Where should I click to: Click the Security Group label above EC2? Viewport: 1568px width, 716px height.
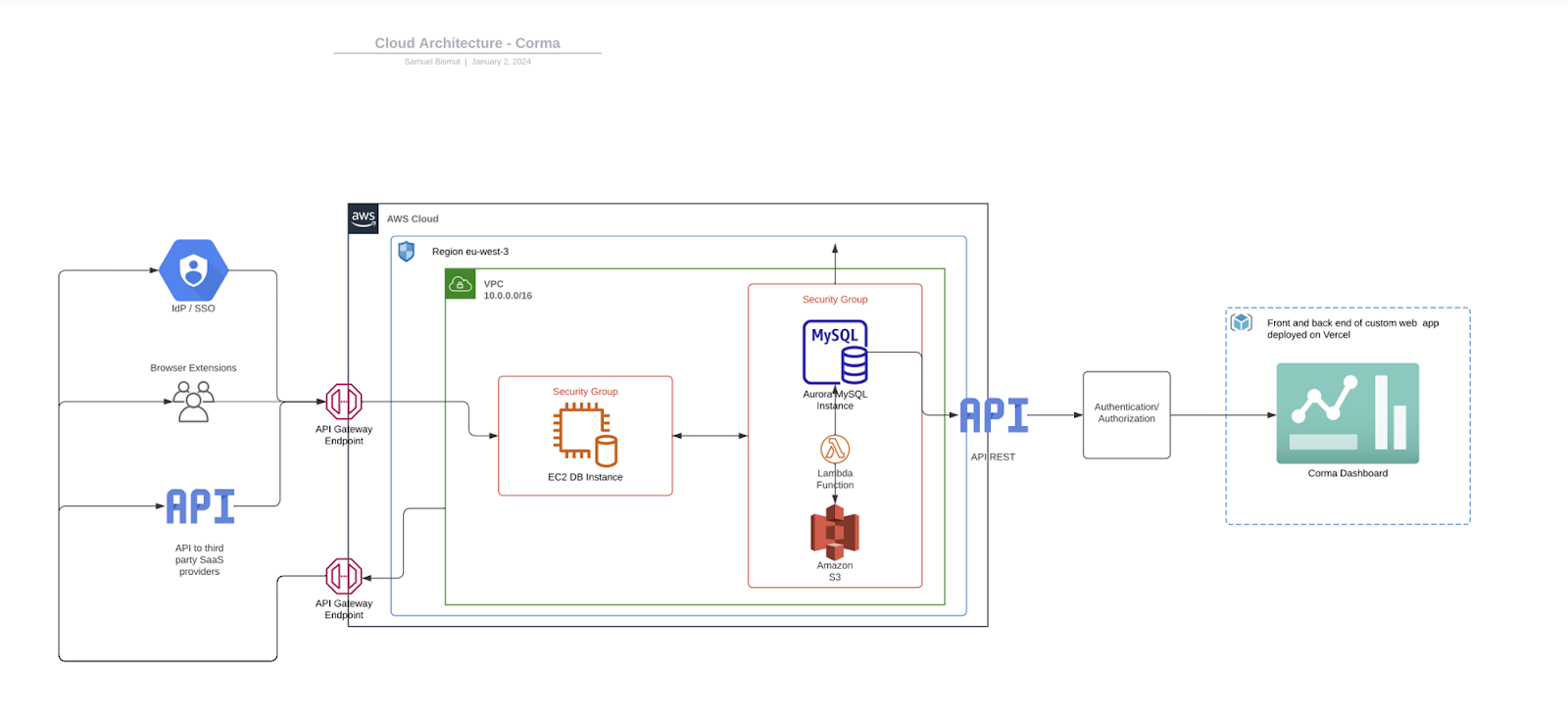tap(585, 392)
